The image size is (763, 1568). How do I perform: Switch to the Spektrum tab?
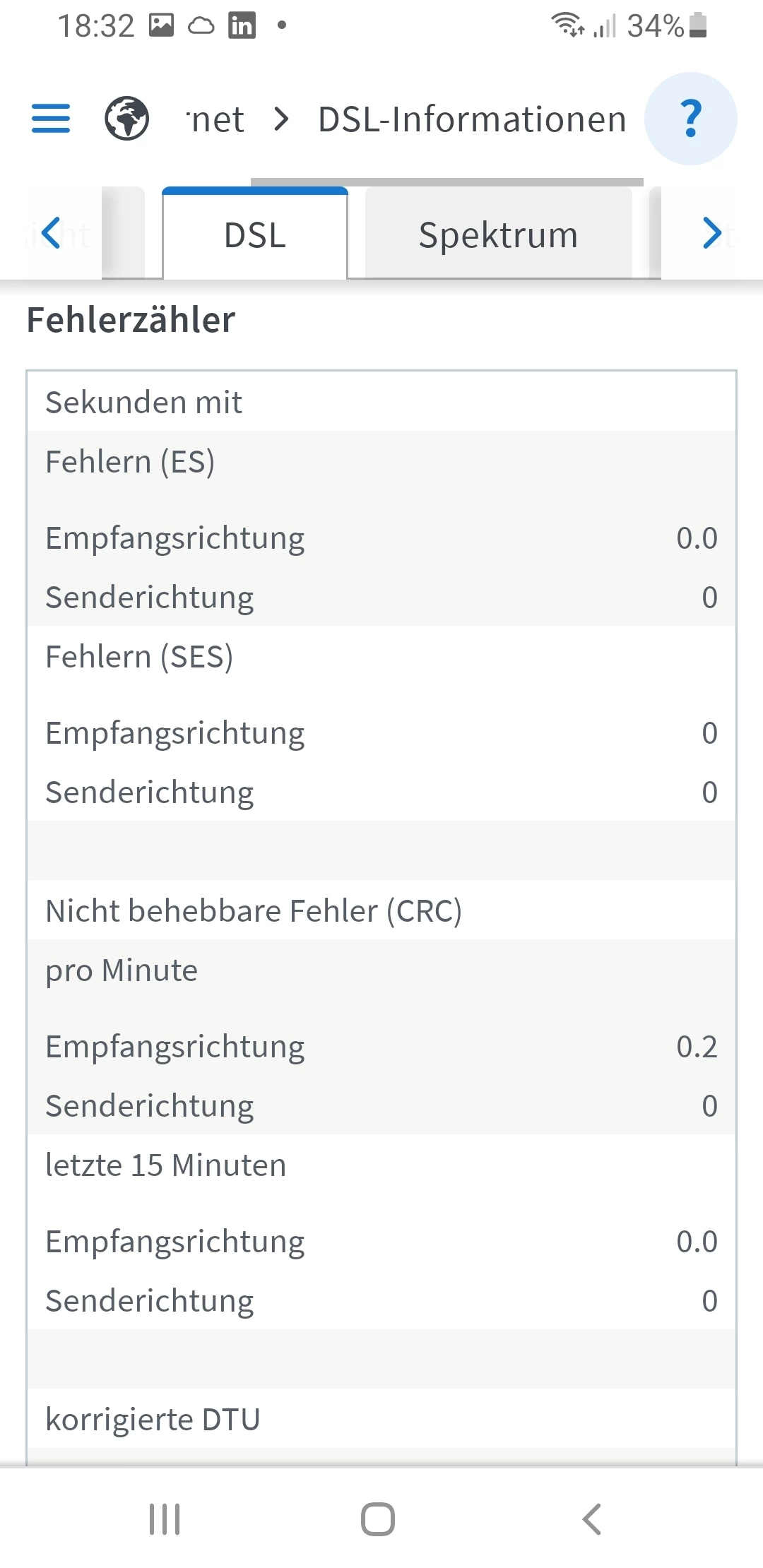click(x=498, y=235)
